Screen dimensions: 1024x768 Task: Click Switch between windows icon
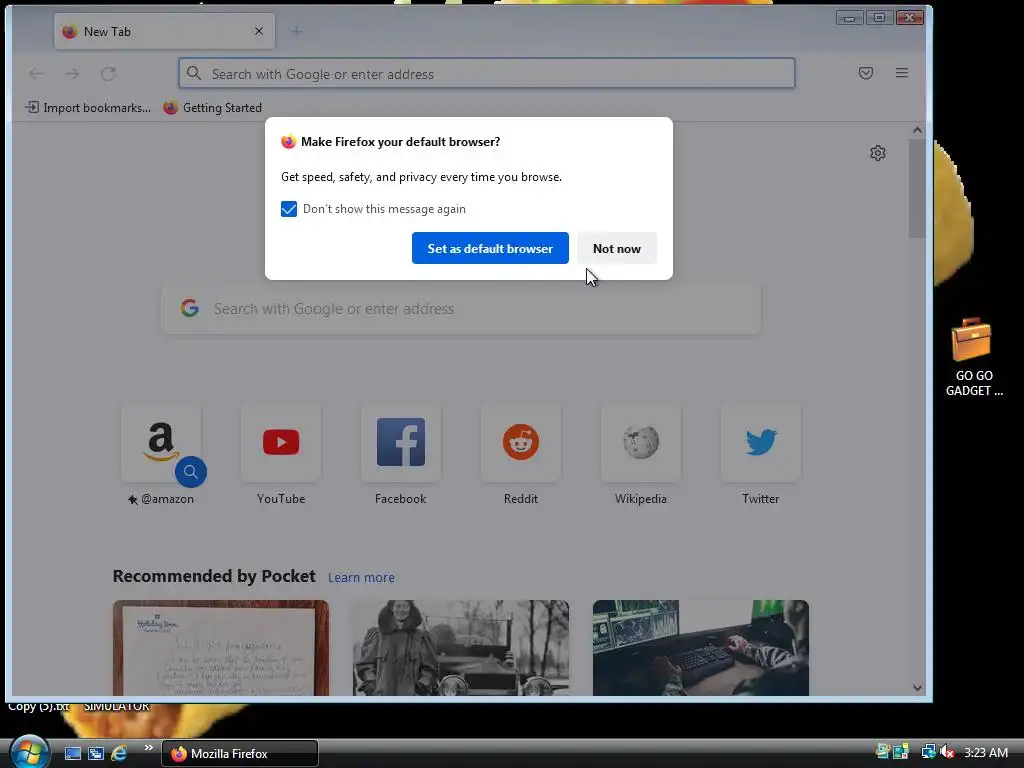(x=96, y=753)
